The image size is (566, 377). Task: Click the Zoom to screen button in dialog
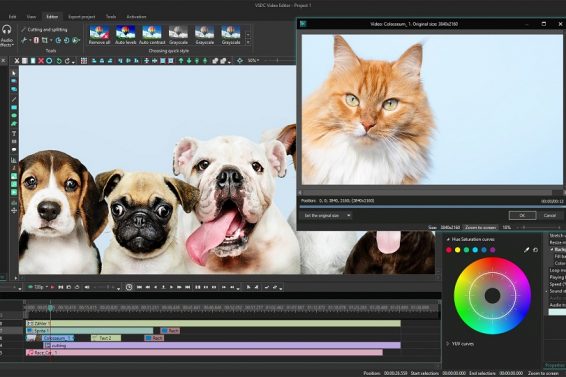pyautogui.click(x=480, y=228)
